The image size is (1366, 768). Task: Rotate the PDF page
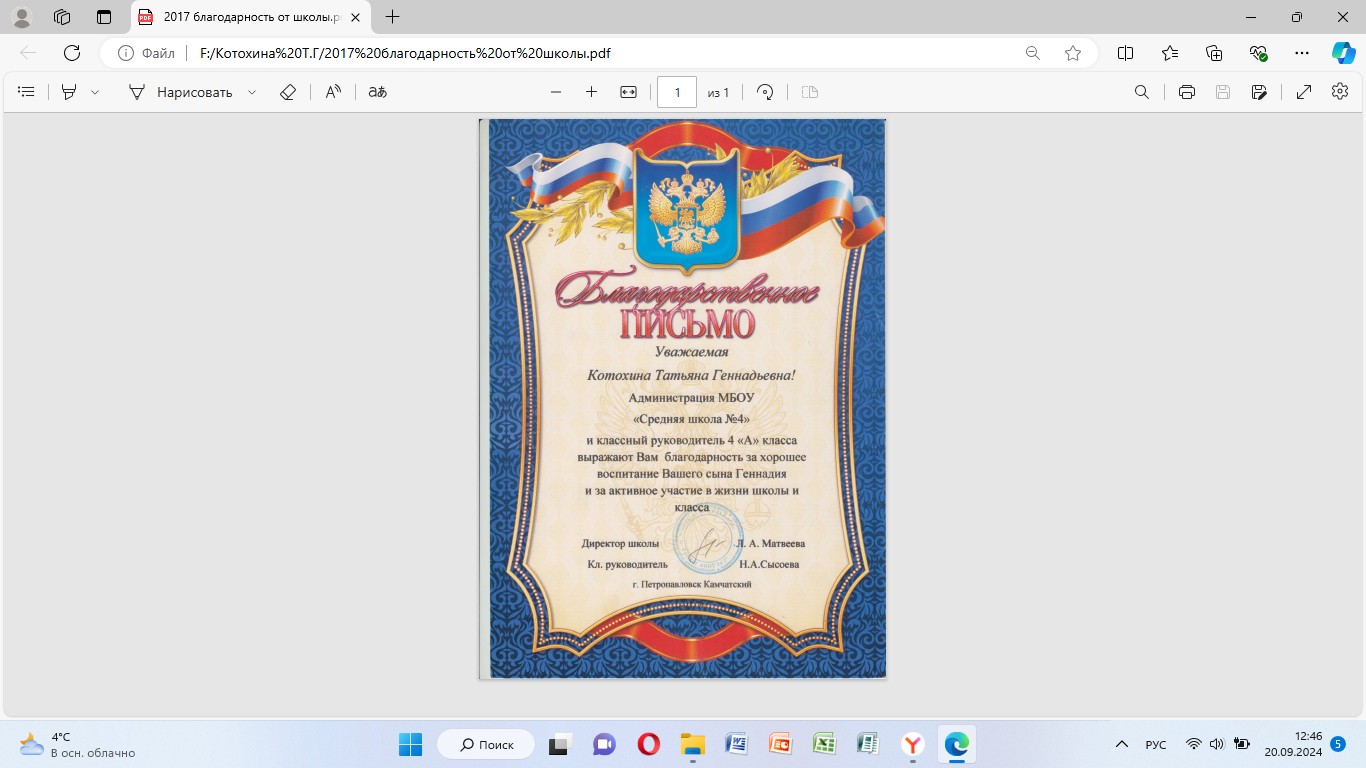[765, 92]
